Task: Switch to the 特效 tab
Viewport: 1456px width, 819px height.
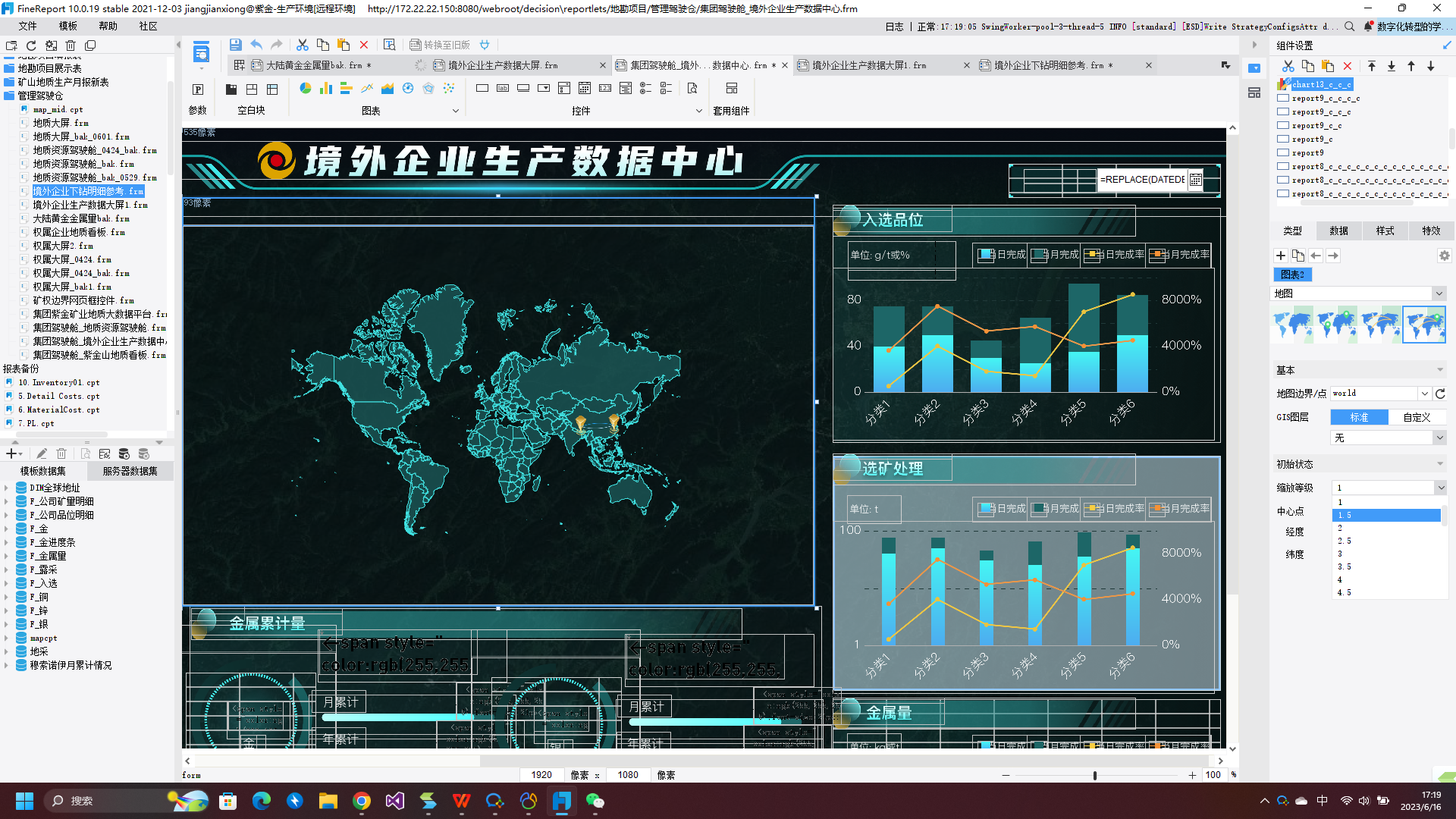Action: coord(1431,231)
